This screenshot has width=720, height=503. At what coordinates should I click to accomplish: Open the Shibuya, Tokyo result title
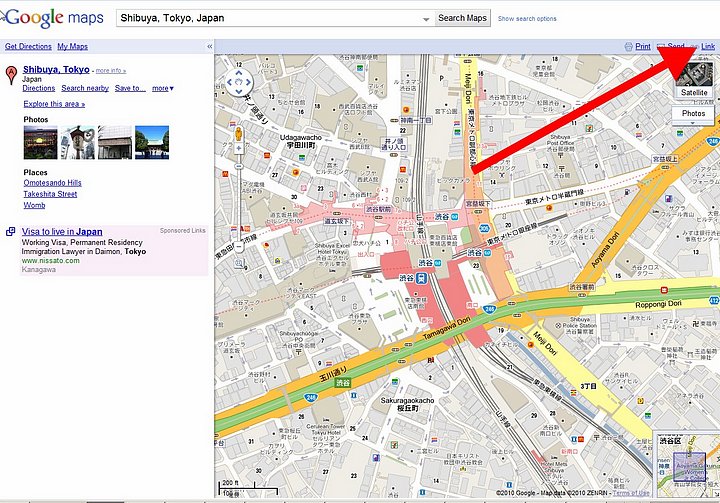click(56, 69)
